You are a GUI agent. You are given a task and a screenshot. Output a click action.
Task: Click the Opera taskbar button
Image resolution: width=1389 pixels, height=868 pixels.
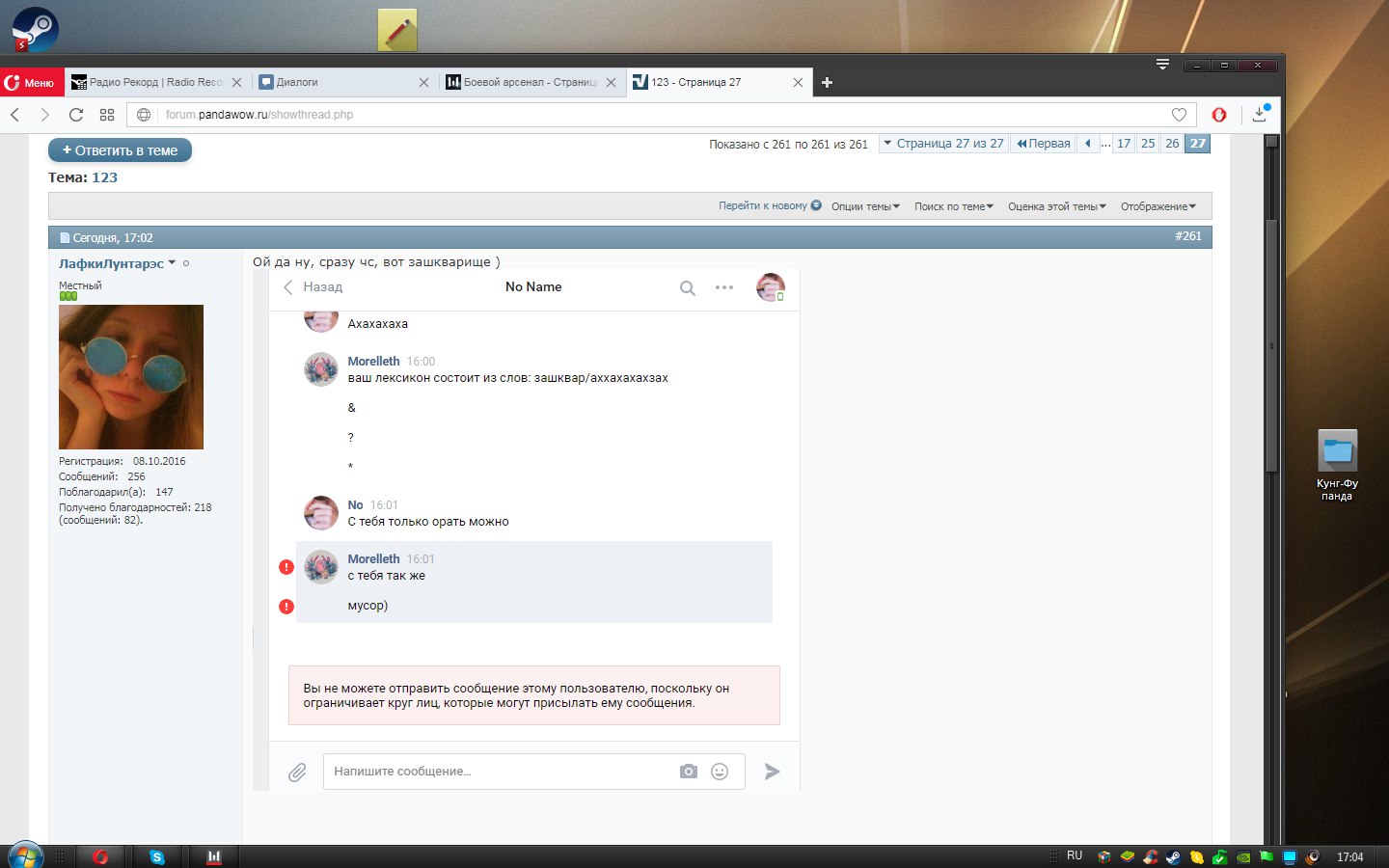100,856
